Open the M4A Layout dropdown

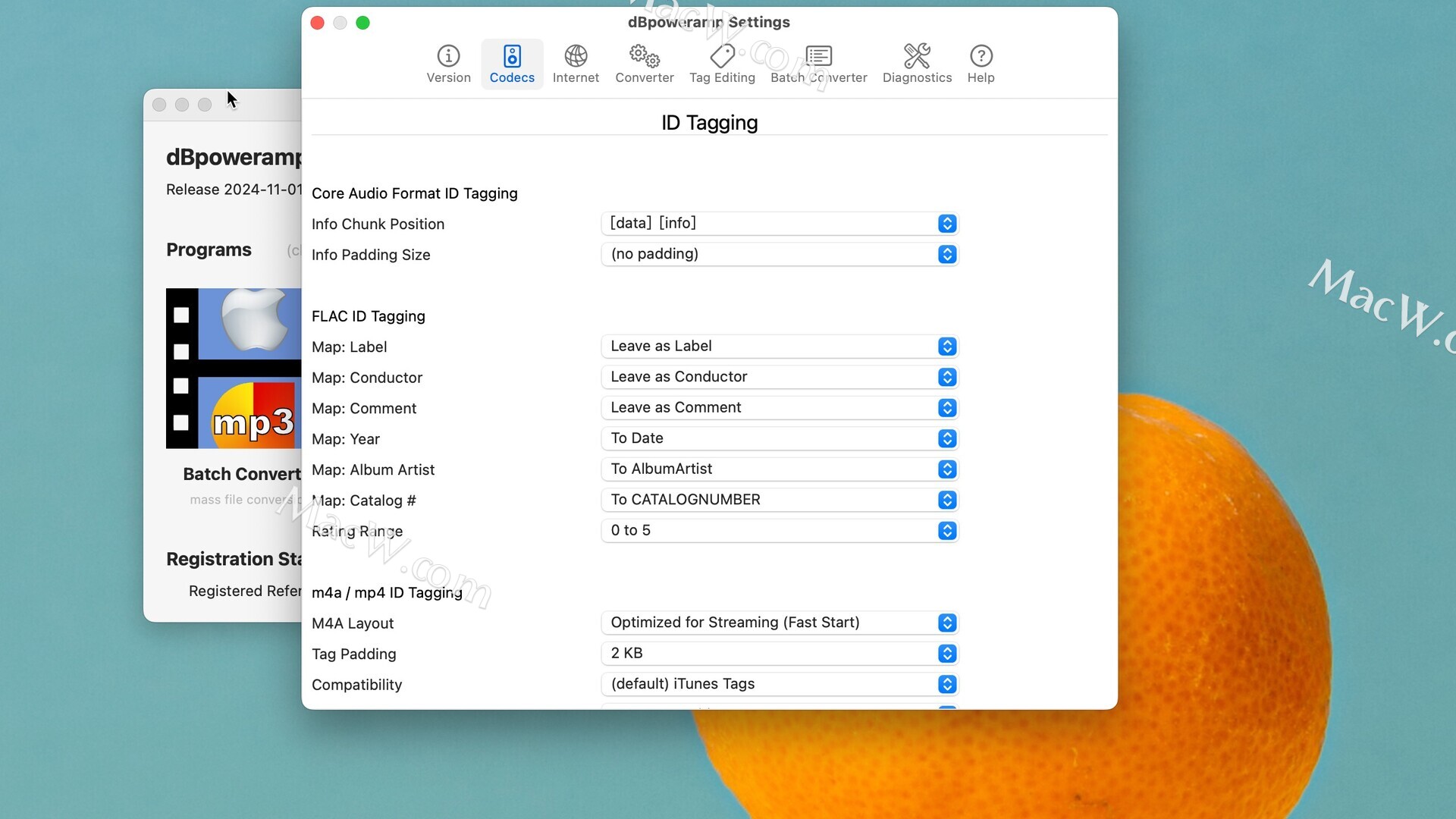[780, 623]
